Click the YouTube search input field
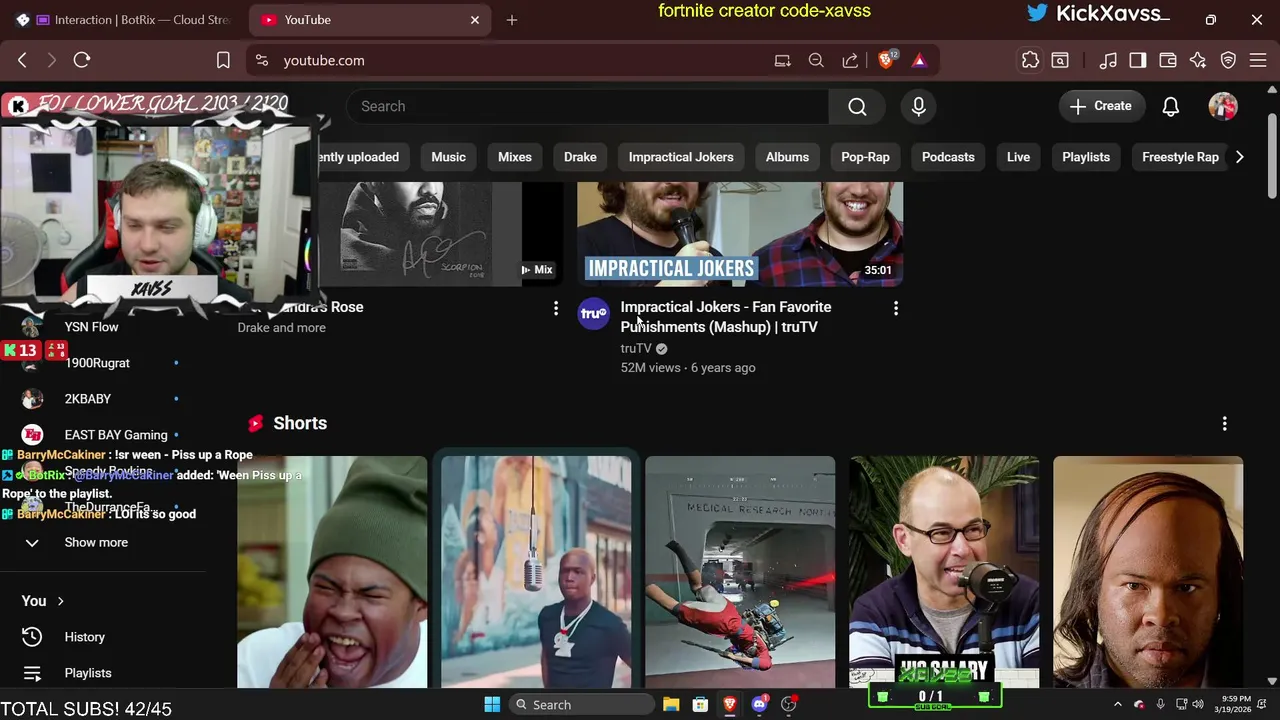The image size is (1280, 720). click(x=588, y=106)
